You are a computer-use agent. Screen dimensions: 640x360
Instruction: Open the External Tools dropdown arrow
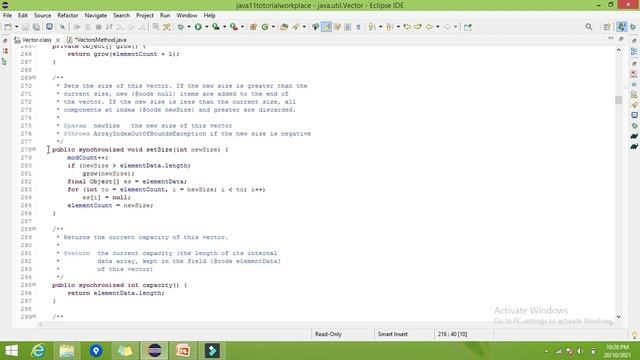pyautogui.click(x=242, y=27)
